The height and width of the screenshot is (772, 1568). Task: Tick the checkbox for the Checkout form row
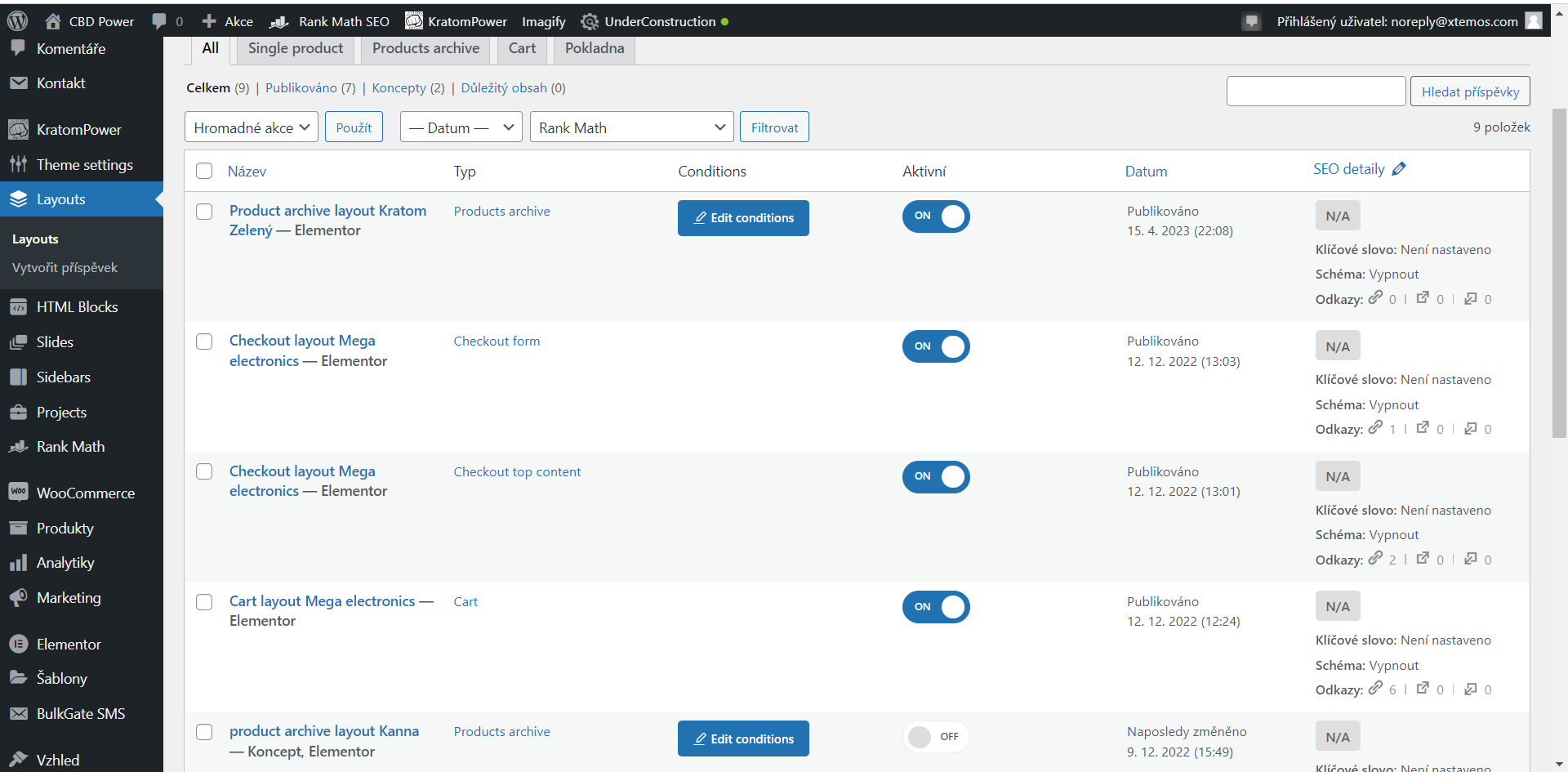coord(204,341)
